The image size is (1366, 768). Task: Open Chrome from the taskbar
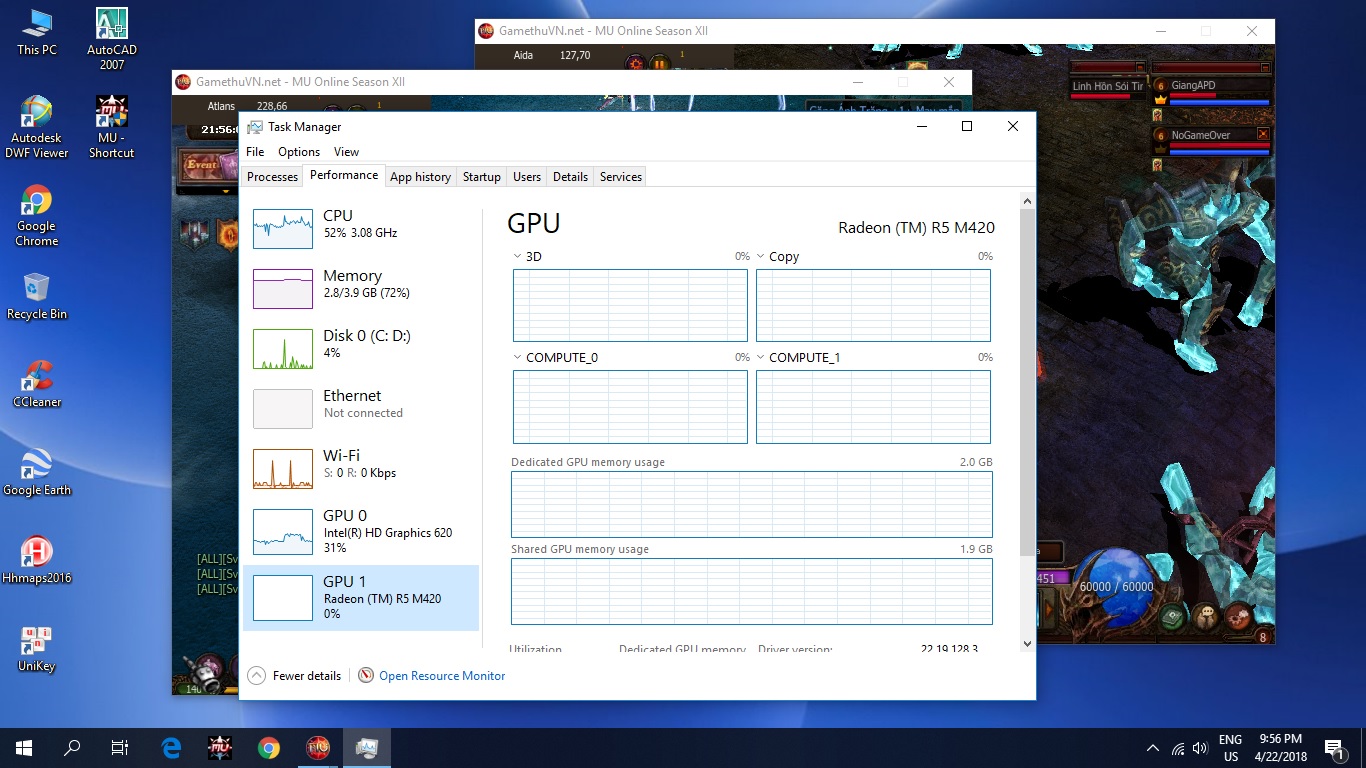tap(268, 747)
